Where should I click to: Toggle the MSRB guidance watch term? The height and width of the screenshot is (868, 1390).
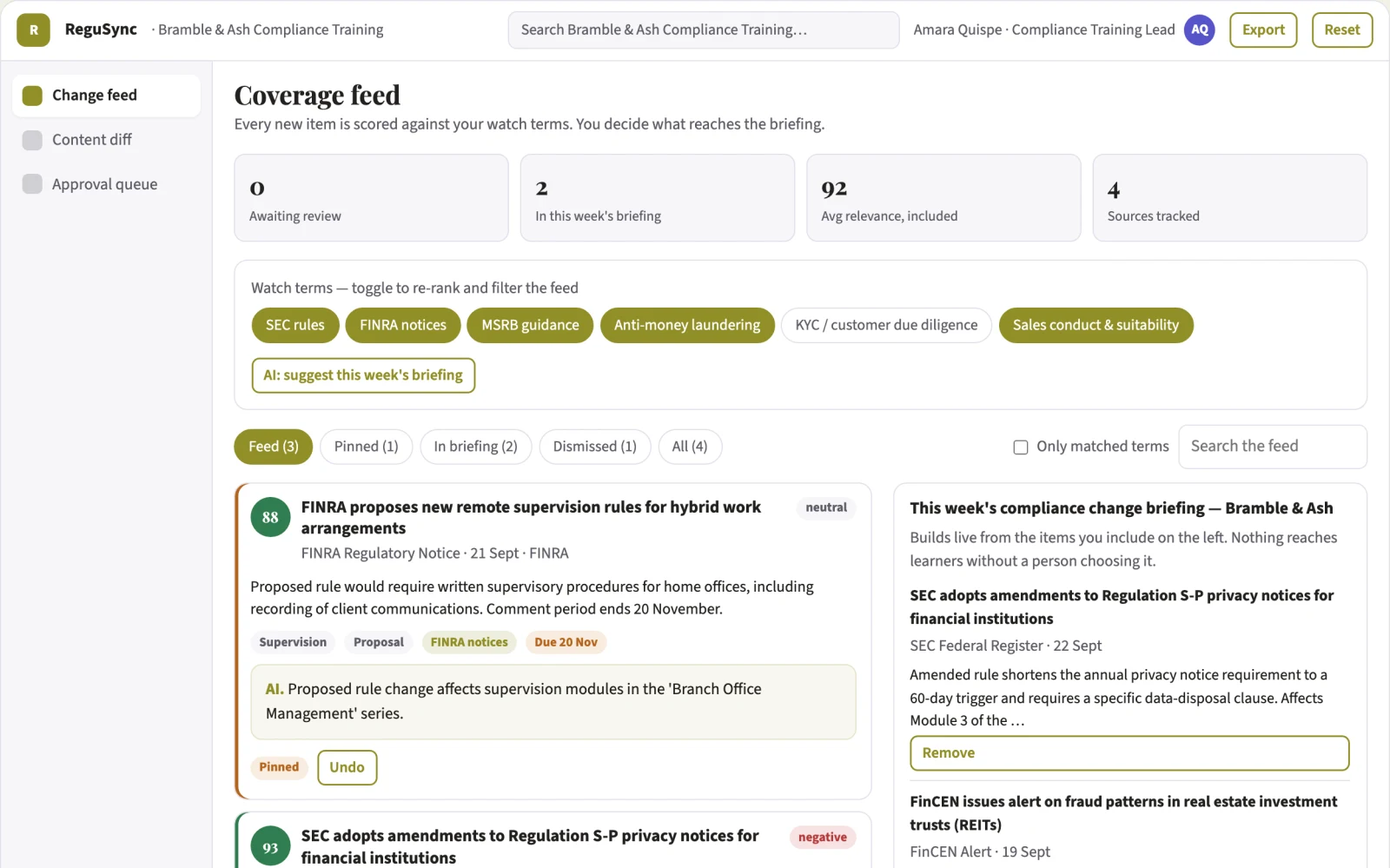[x=530, y=325]
